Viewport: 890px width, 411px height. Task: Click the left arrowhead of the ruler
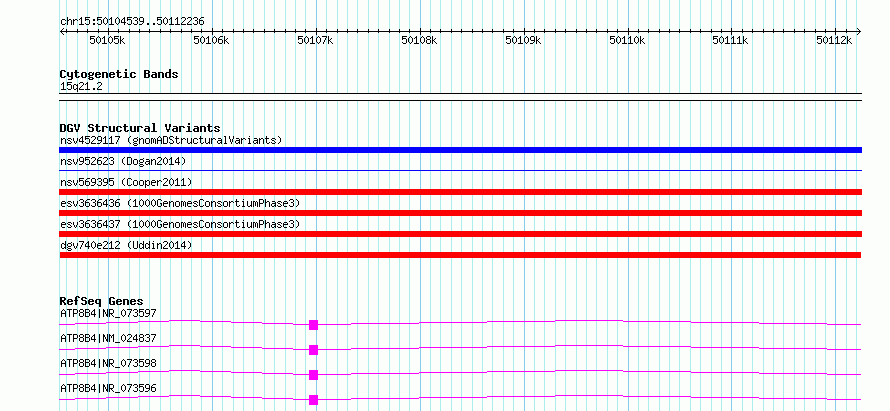(x=62, y=31)
